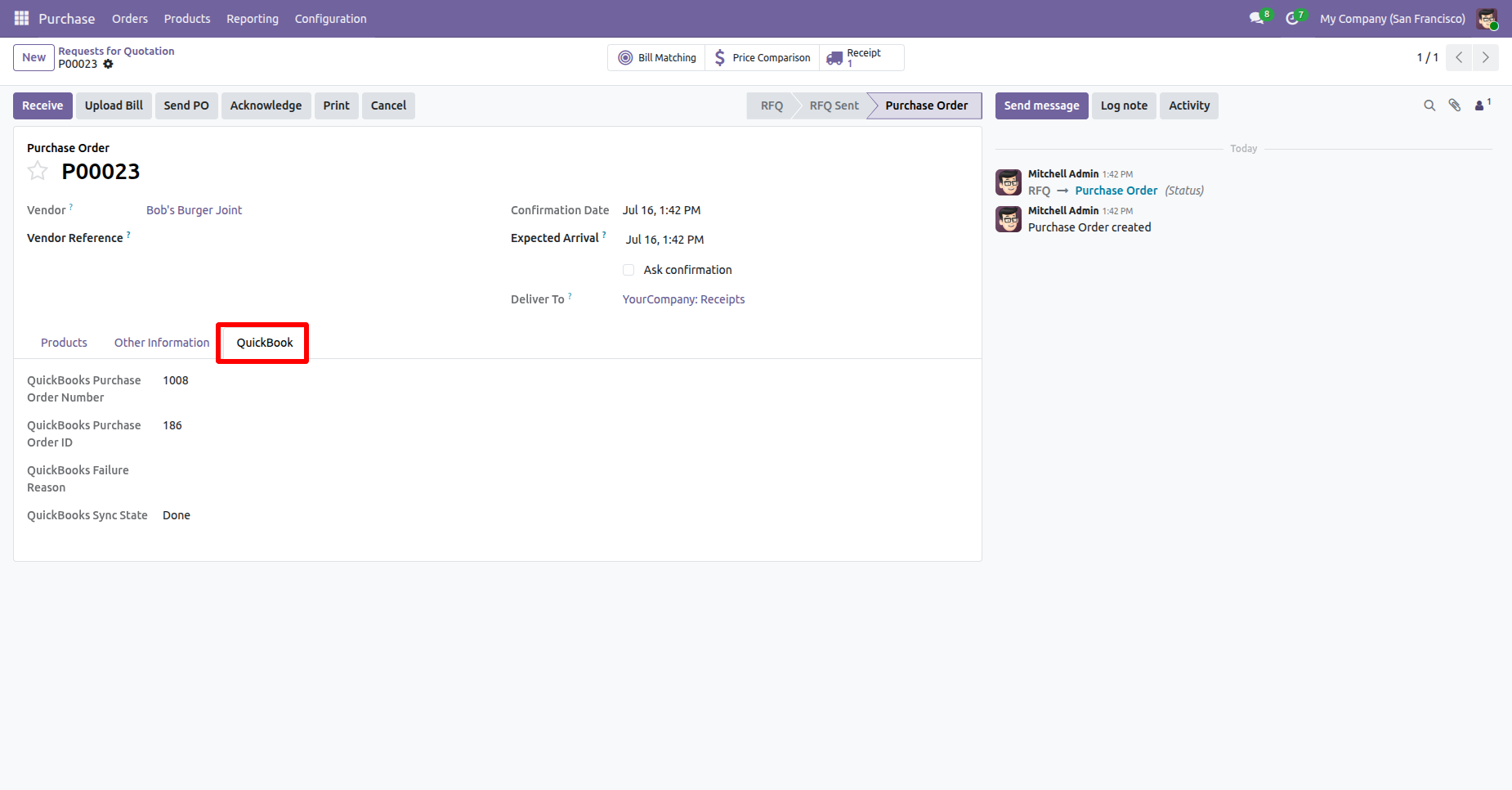Switch to the Other Information tab
Viewport: 1512px width, 790px height.
coord(162,343)
